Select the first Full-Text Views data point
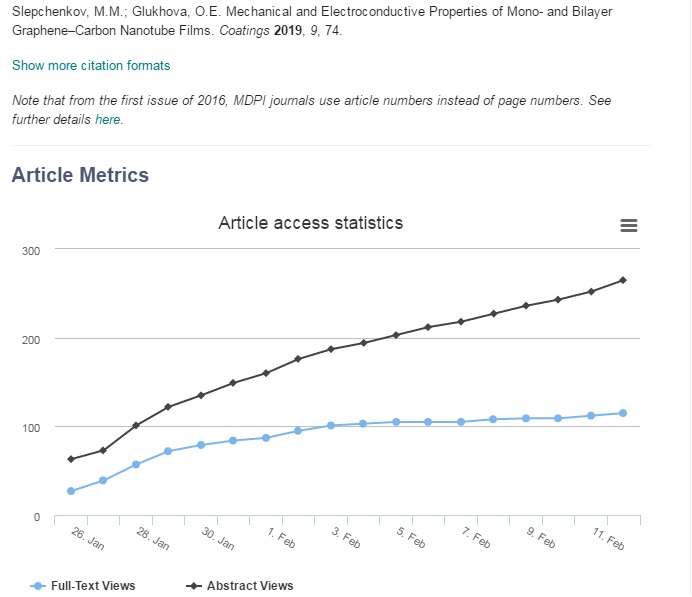 [71, 491]
